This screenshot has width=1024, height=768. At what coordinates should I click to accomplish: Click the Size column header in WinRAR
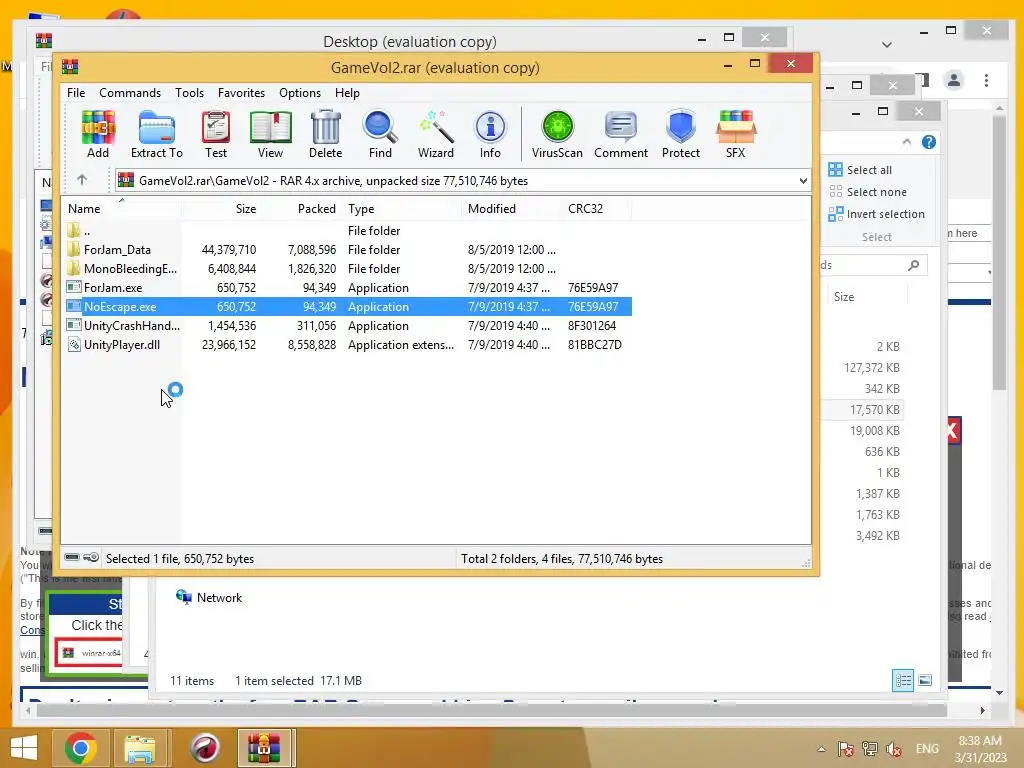(x=221, y=209)
